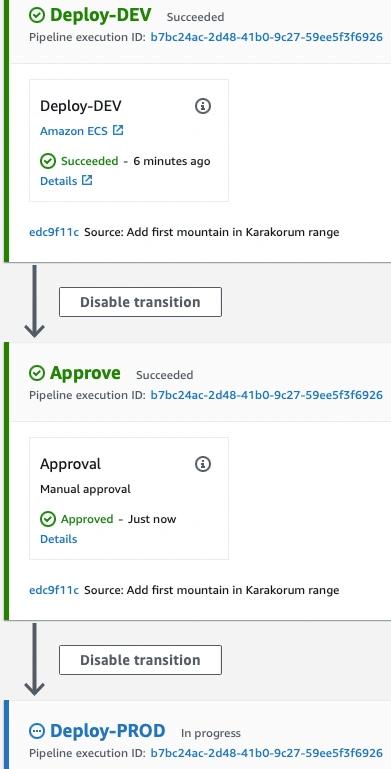
Task: Open info icon on Approval action
Action: coord(203,463)
